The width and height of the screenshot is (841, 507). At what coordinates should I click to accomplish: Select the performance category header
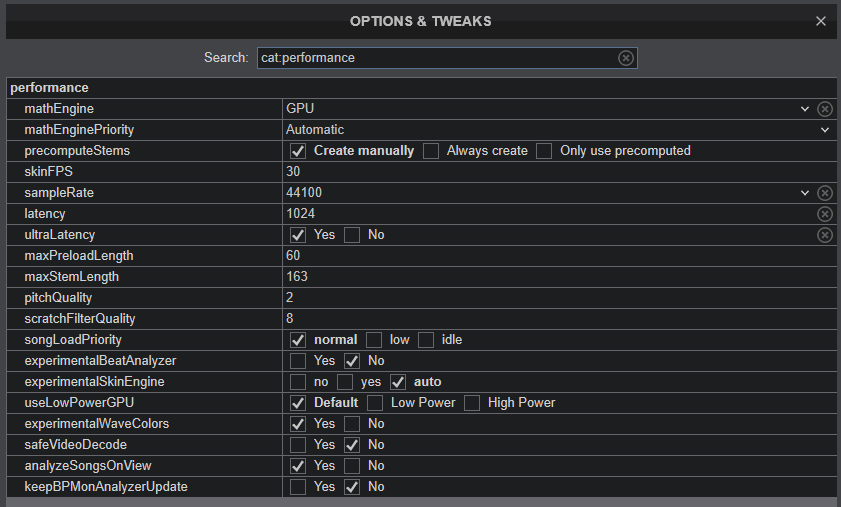(50, 88)
